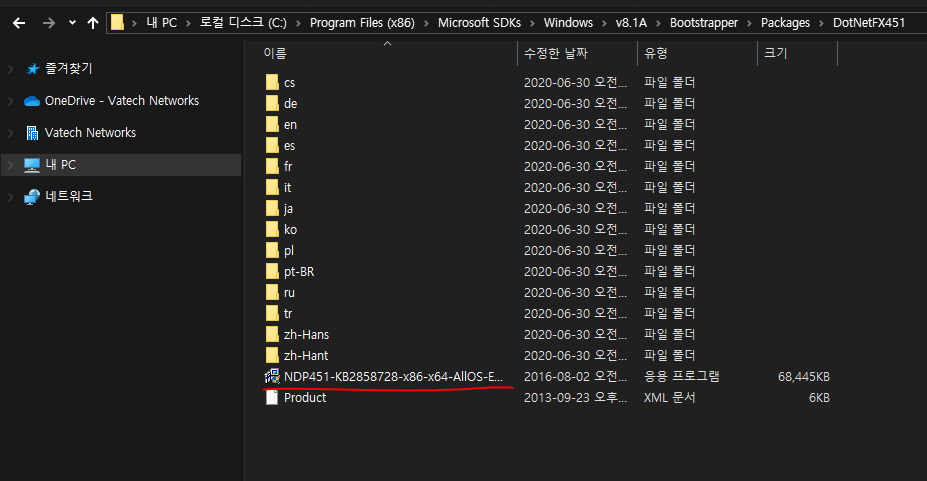Expand the OneDrive - Vatech Networks node
Viewport: 927px width, 481px height.
pos(10,101)
